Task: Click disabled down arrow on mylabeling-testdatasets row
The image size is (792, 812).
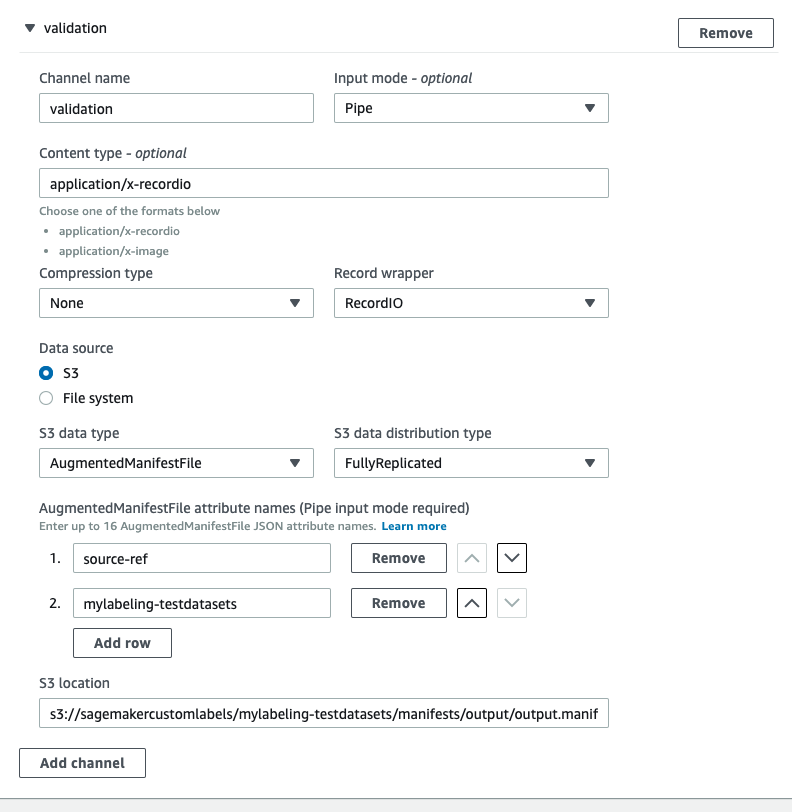Action: [x=512, y=603]
